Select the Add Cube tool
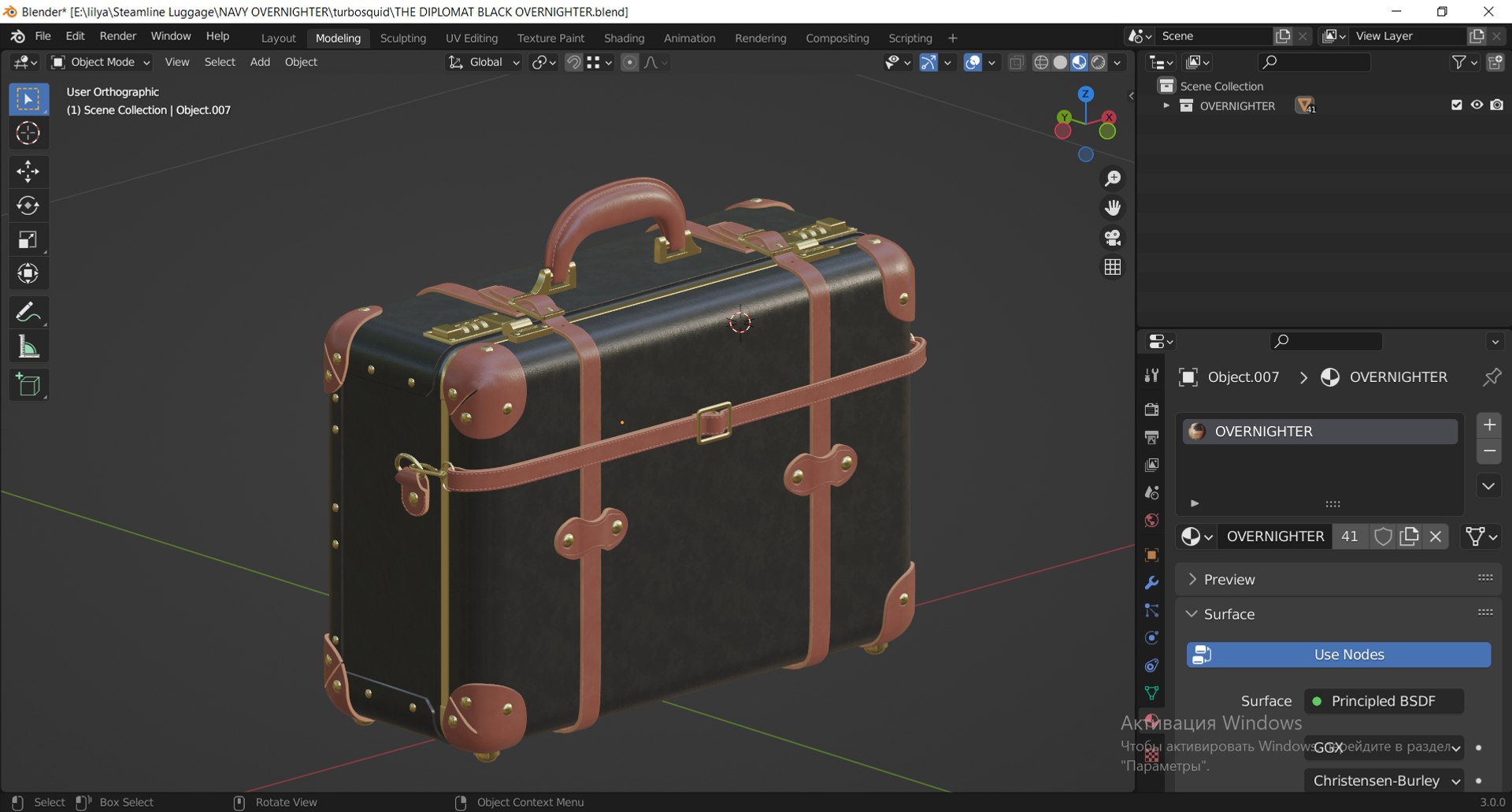 tap(28, 385)
